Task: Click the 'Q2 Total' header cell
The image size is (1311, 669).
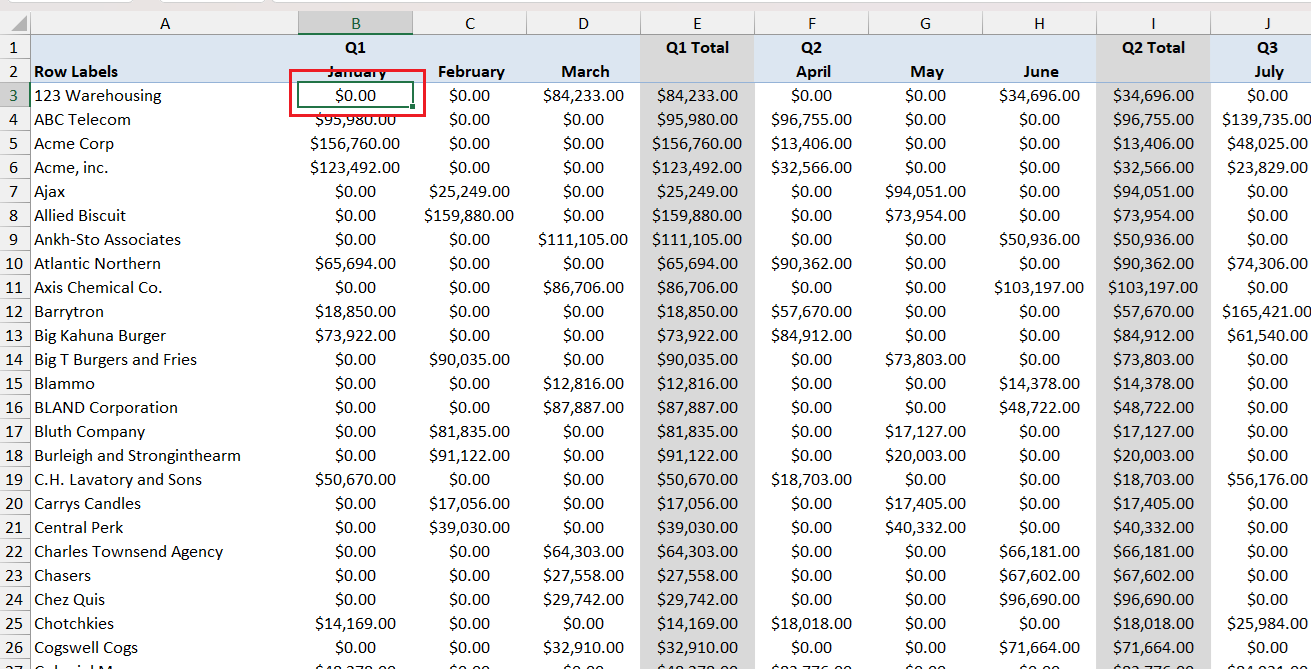Action: pos(1153,47)
